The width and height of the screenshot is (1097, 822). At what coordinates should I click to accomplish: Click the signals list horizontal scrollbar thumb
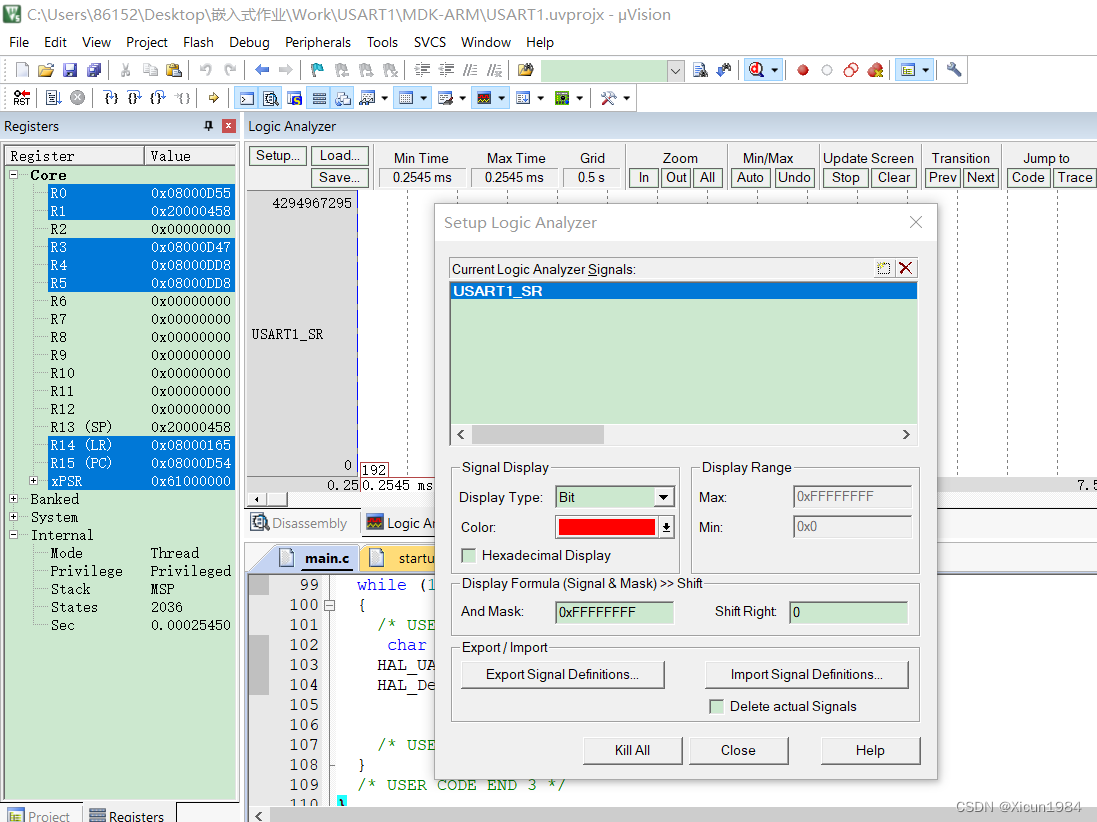click(x=538, y=434)
